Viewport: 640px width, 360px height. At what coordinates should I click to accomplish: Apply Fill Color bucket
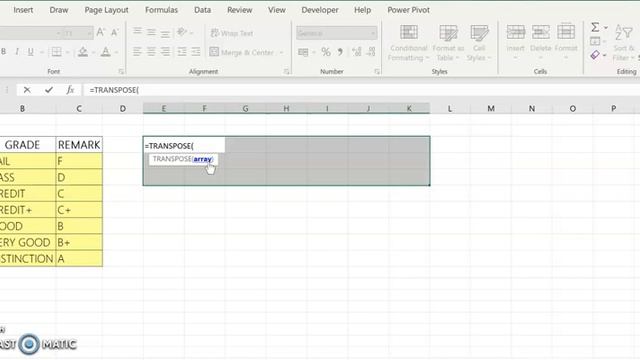[x=83, y=52]
